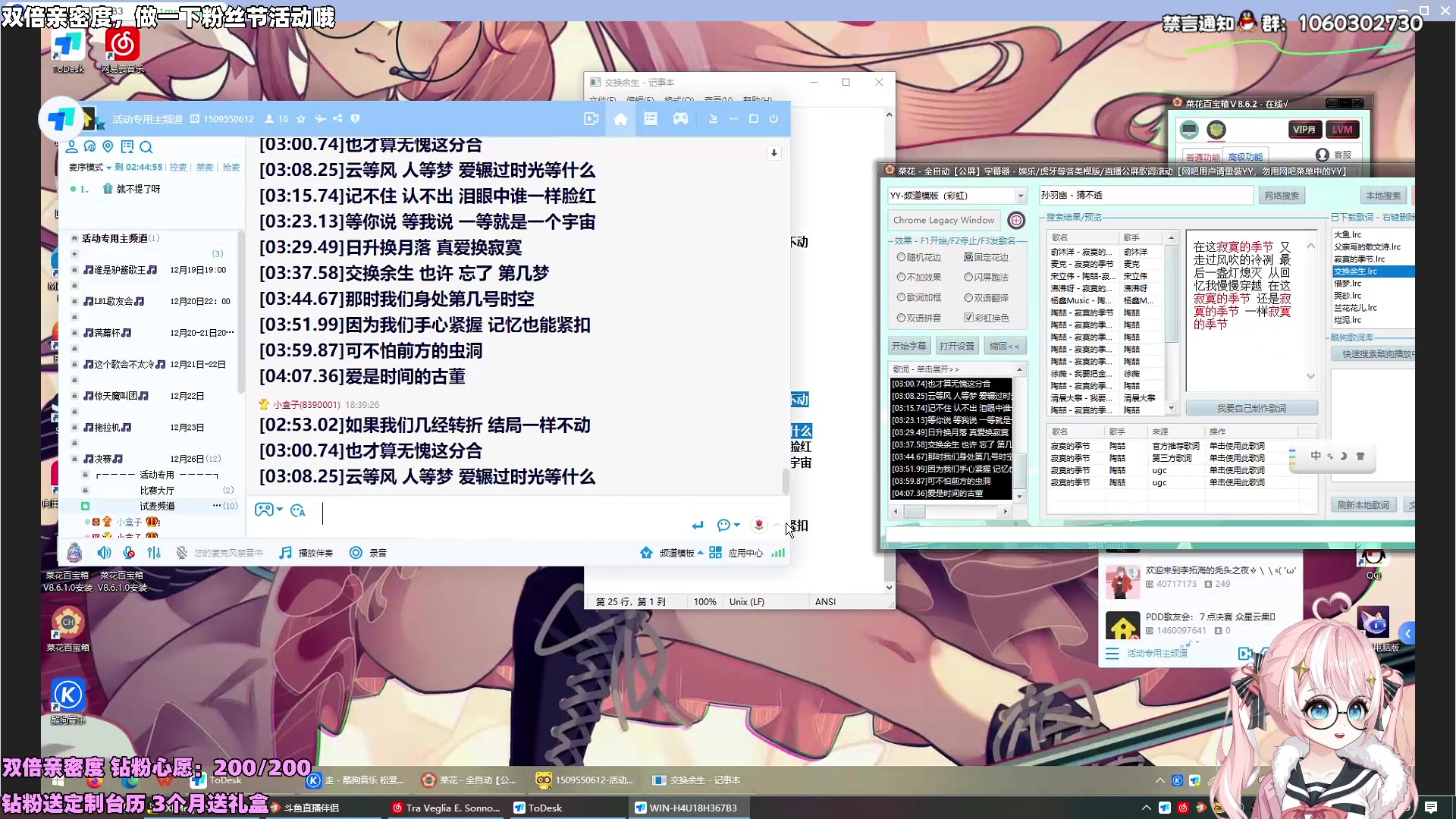The image size is (1456, 819).
Task: Open the 1509550612 YY taskbar item
Action: (x=584, y=780)
